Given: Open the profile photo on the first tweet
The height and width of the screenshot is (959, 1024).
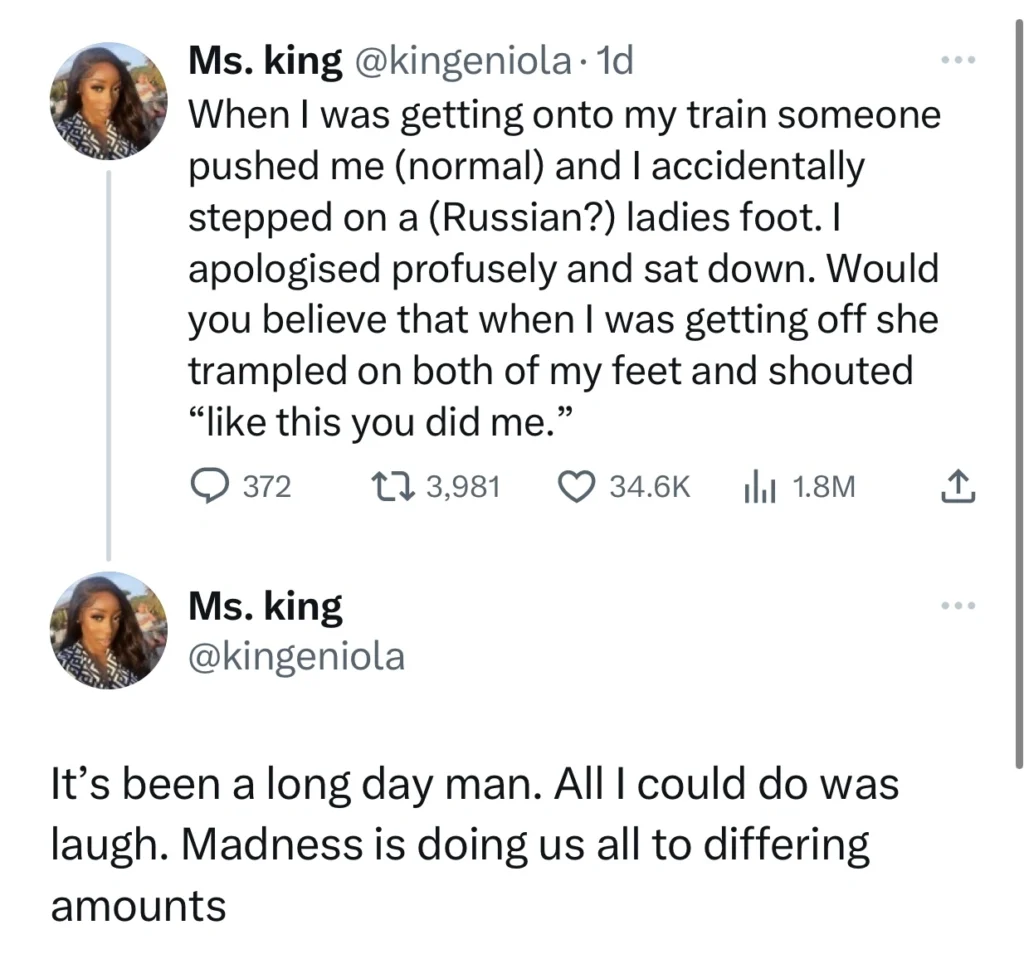Looking at the screenshot, I should [108, 100].
